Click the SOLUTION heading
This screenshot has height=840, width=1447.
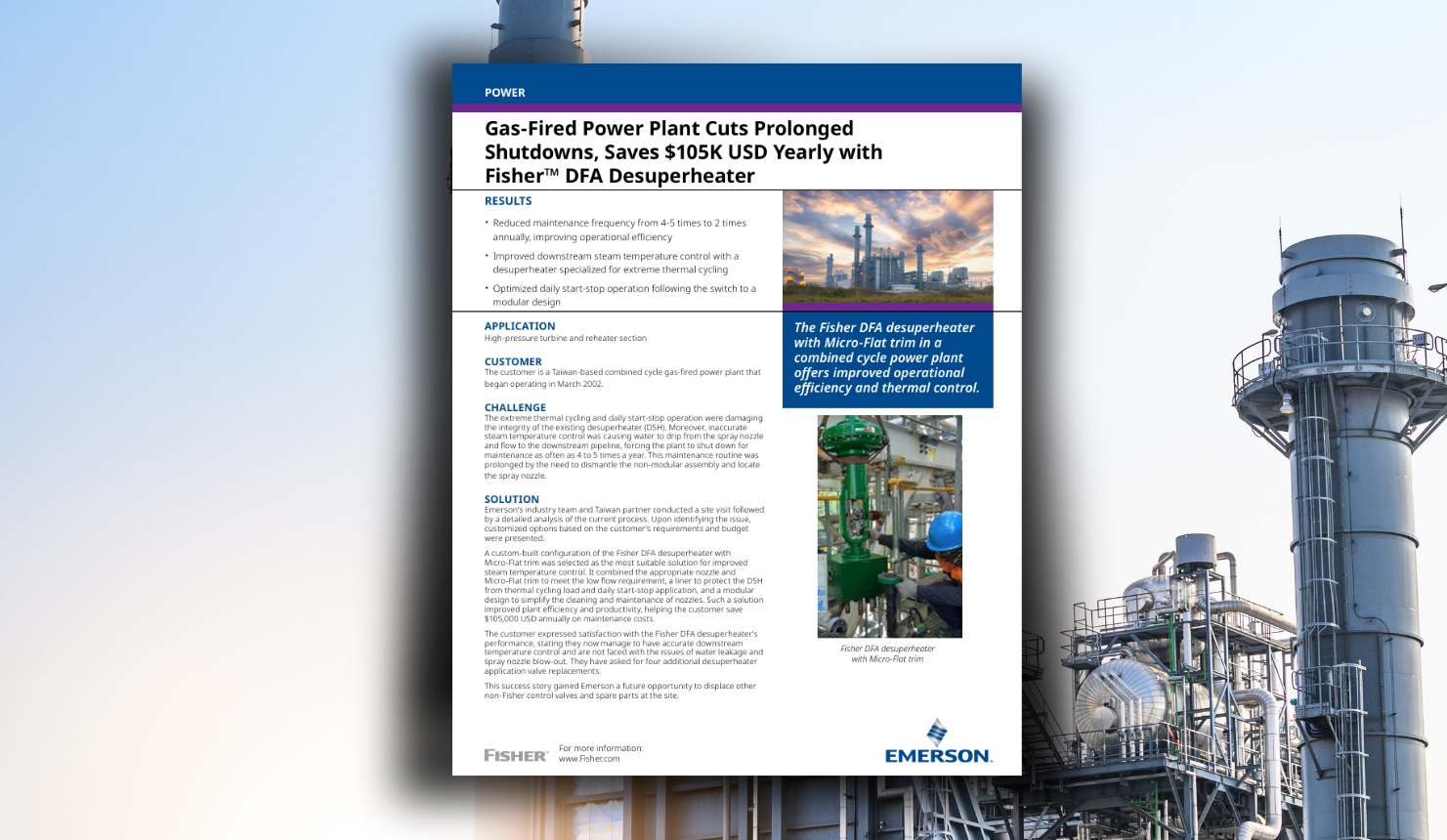[x=511, y=499]
